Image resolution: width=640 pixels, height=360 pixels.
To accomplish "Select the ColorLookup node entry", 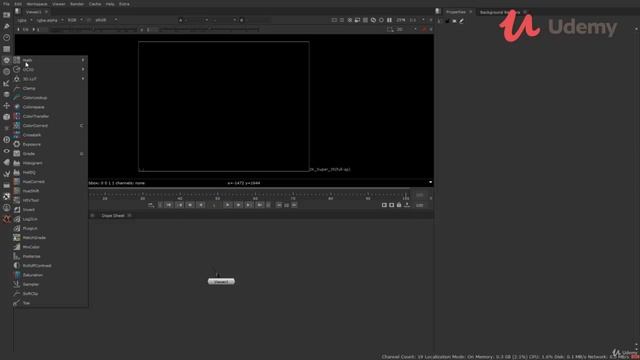I will click(x=51, y=98).
